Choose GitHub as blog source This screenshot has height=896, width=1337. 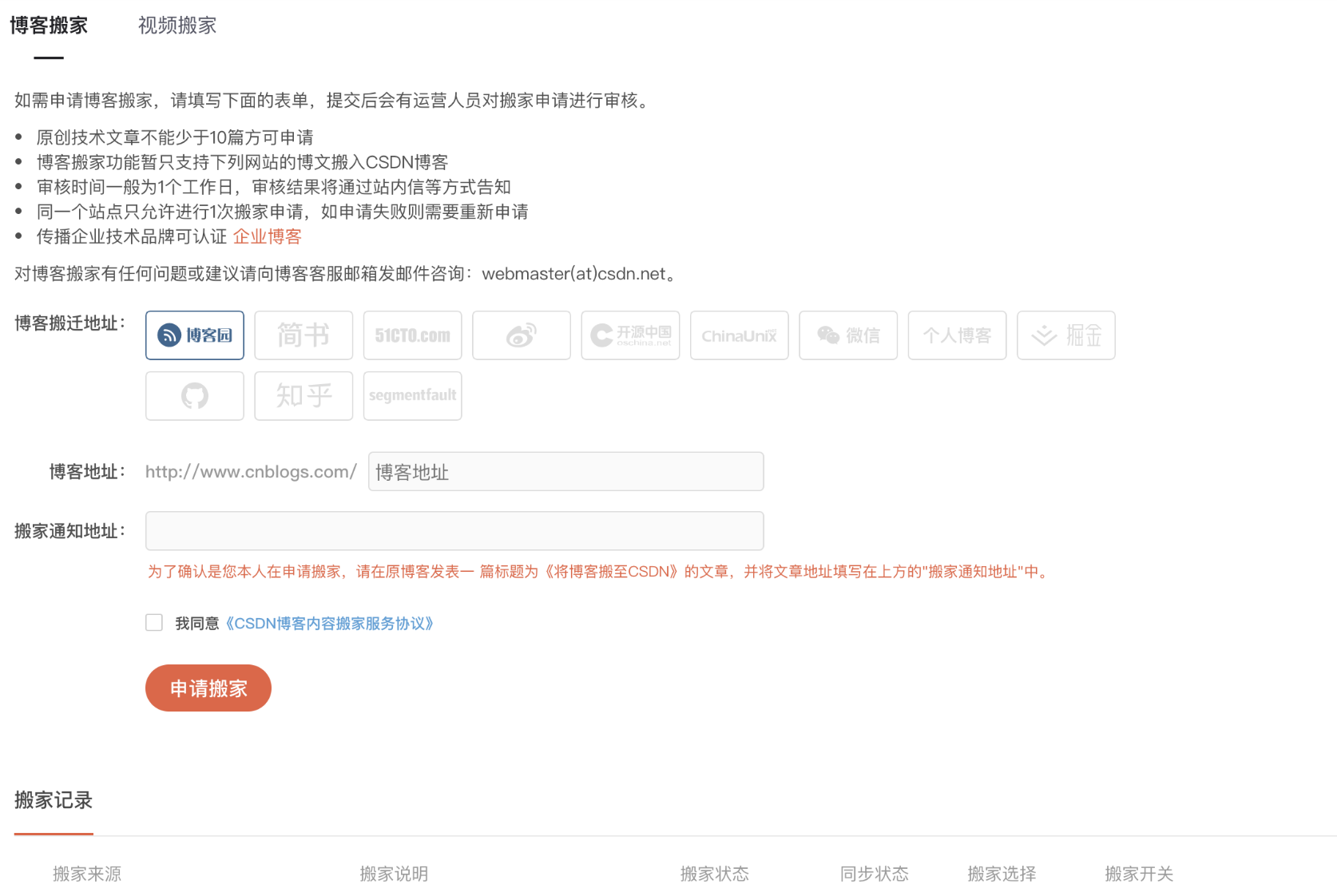[x=194, y=395]
